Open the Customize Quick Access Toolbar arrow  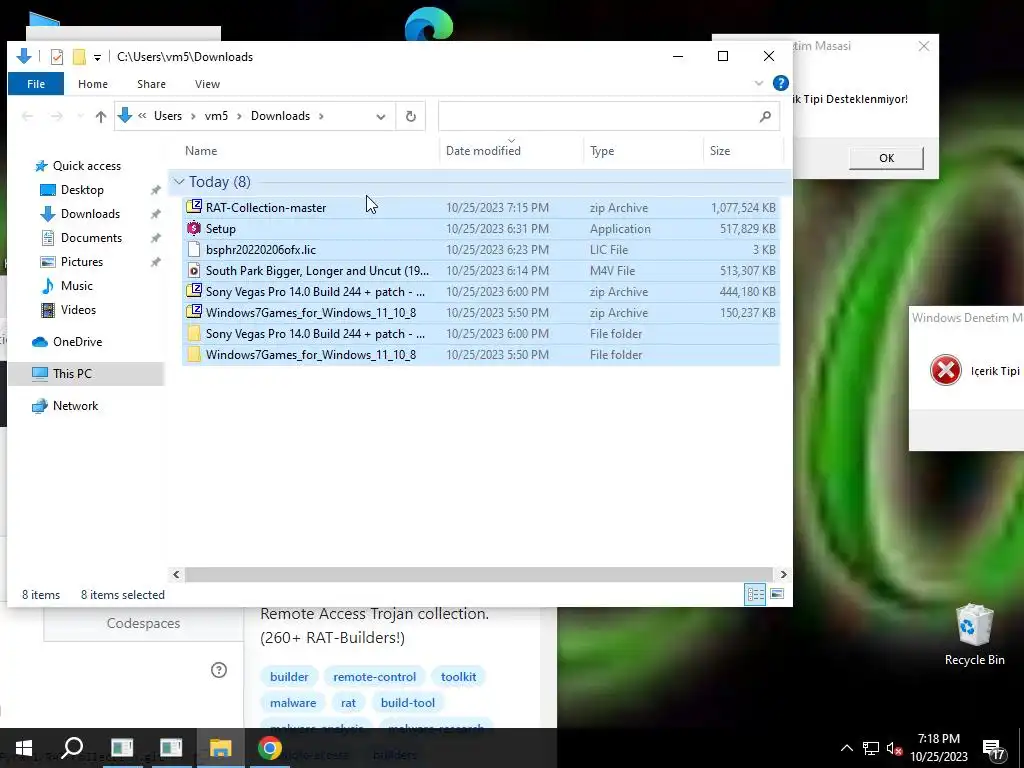pyautogui.click(x=97, y=57)
